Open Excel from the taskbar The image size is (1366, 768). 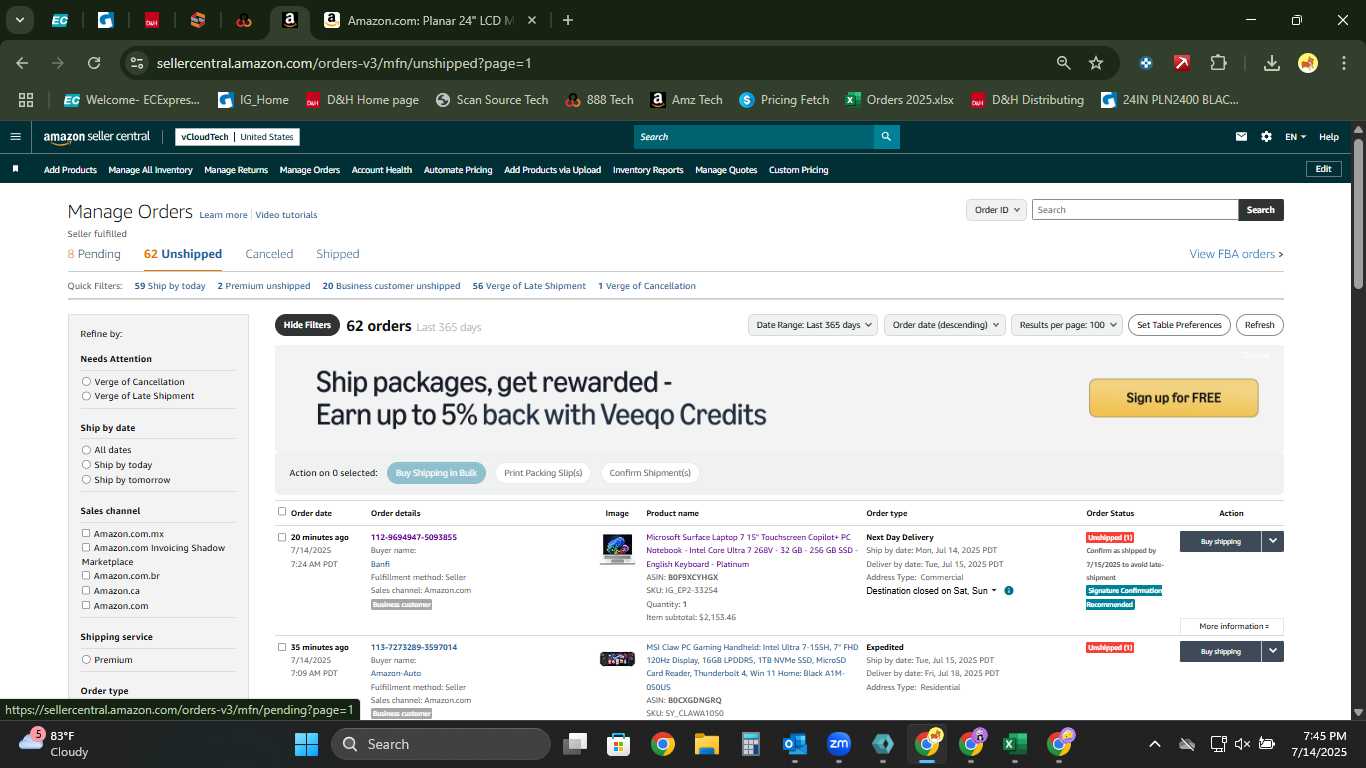click(x=1015, y=744)
